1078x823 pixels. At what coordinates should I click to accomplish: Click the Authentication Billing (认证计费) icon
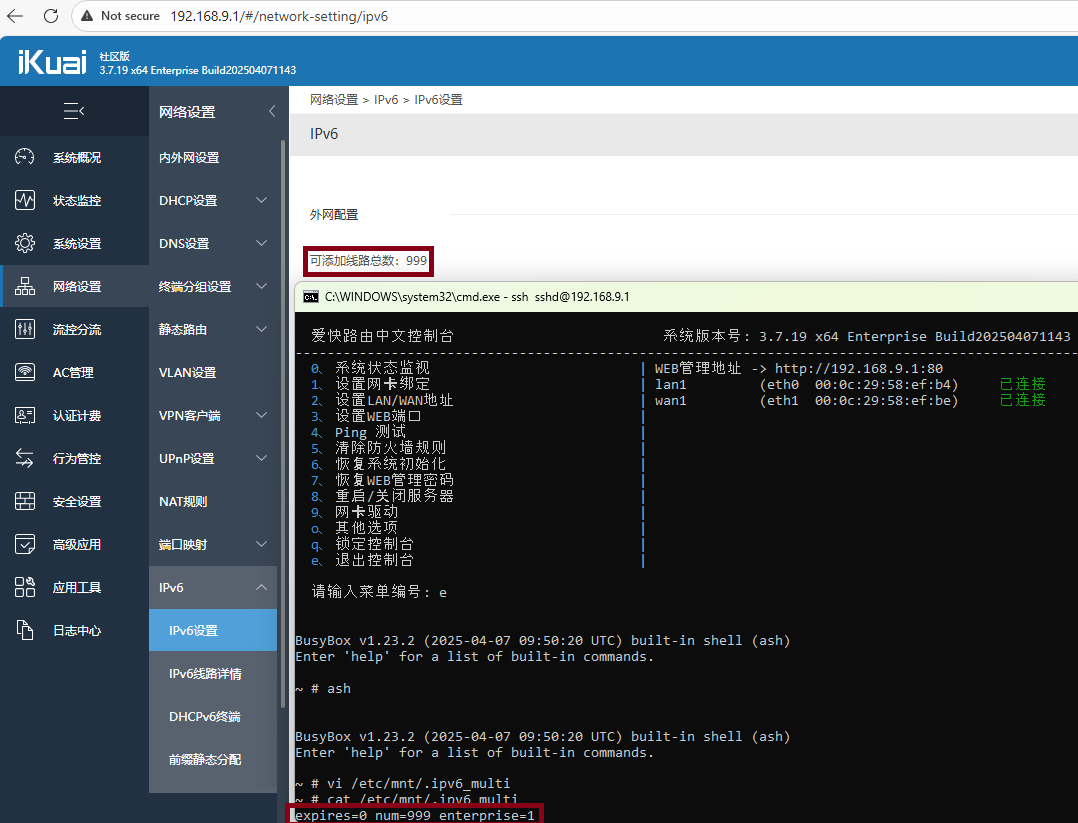tap(25, 415)
